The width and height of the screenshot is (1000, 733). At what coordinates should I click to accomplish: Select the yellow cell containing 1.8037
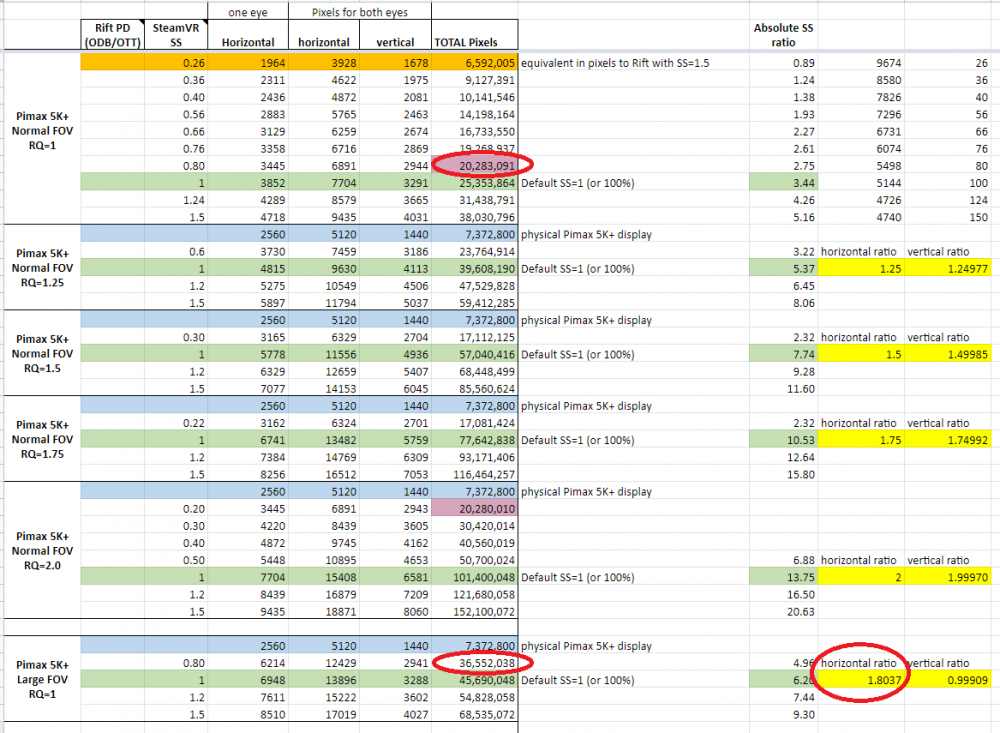pos(862,680)
